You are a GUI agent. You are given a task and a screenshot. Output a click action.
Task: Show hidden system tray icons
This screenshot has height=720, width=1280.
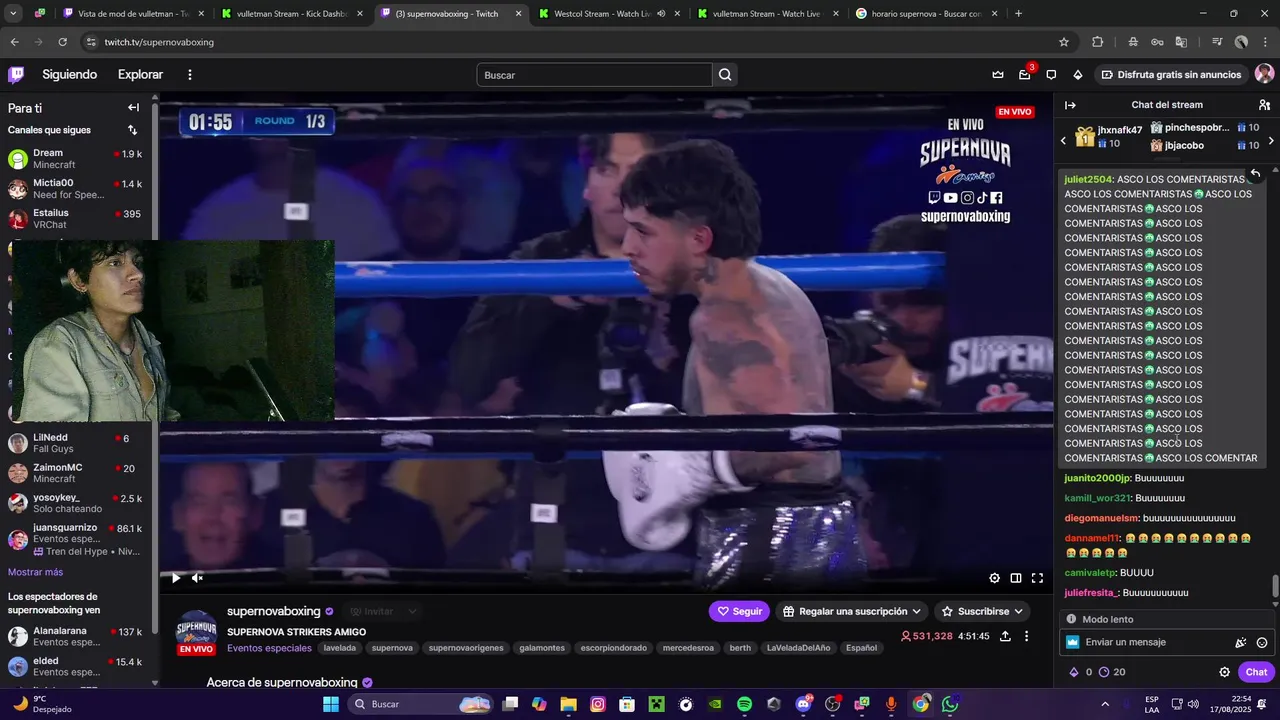[1104, 704]
